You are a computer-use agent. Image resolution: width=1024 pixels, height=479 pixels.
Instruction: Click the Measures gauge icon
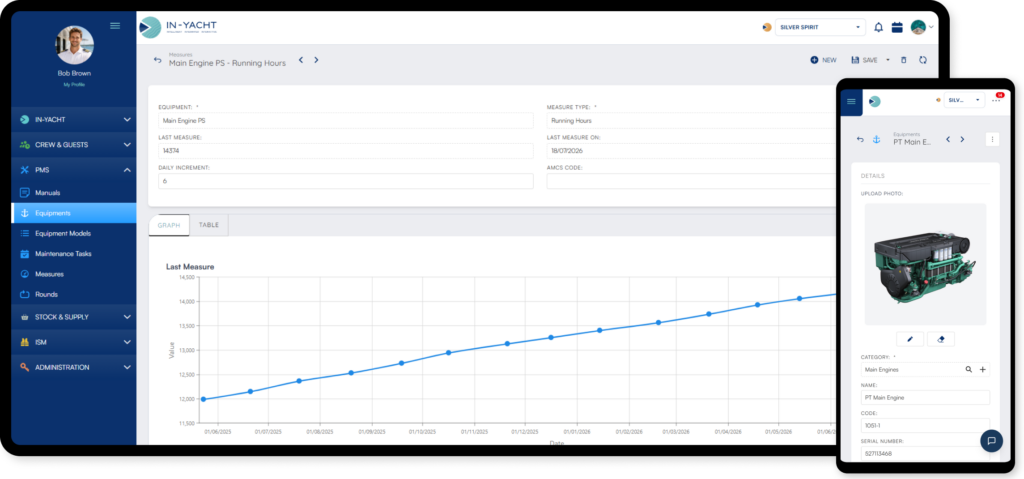pyautogui.click(x=25, y=274)
